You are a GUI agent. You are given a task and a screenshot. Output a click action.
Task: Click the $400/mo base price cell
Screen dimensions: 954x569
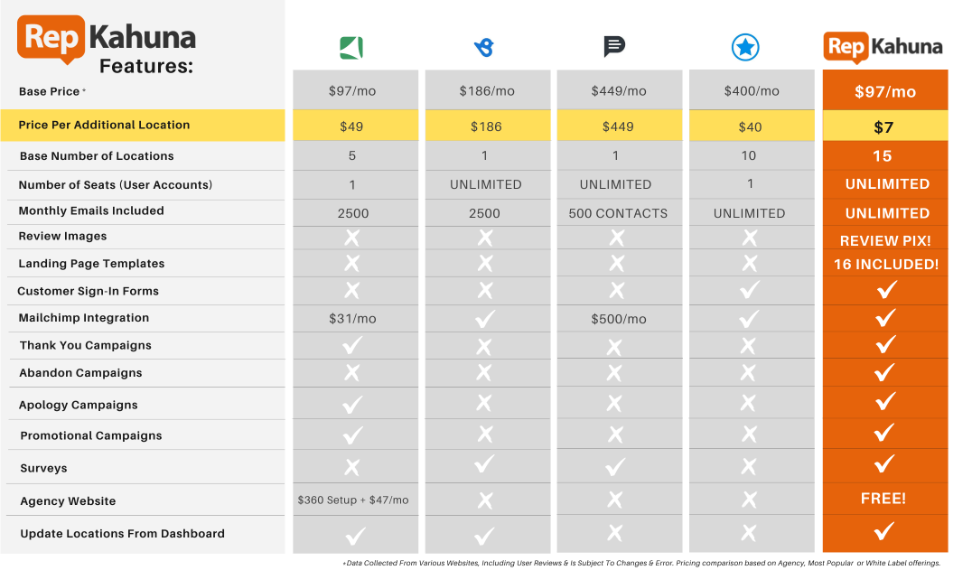[751, 91]
